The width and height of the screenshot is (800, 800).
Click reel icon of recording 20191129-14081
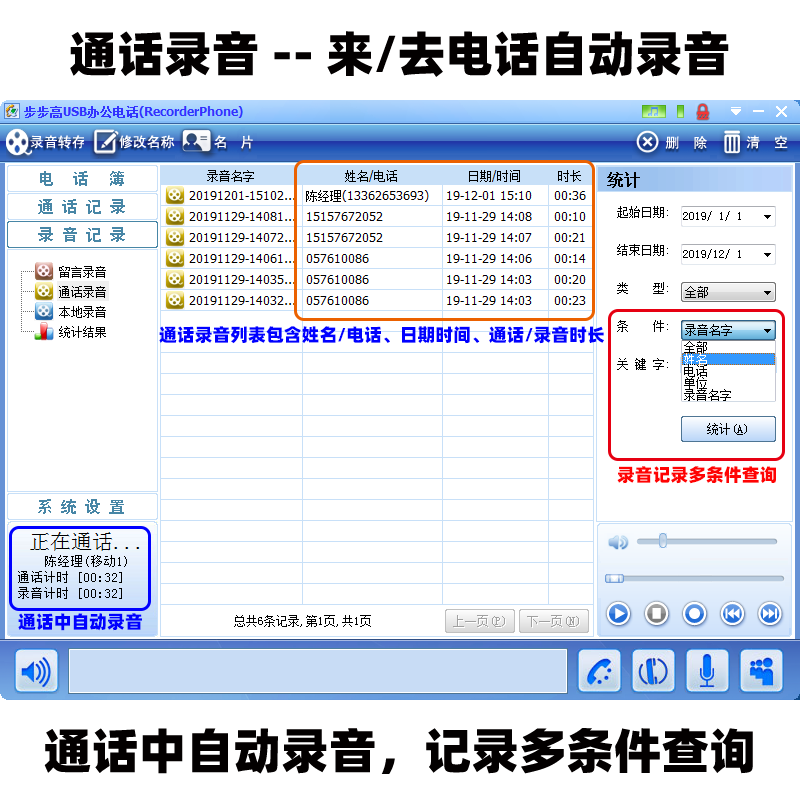pos(174,216)
